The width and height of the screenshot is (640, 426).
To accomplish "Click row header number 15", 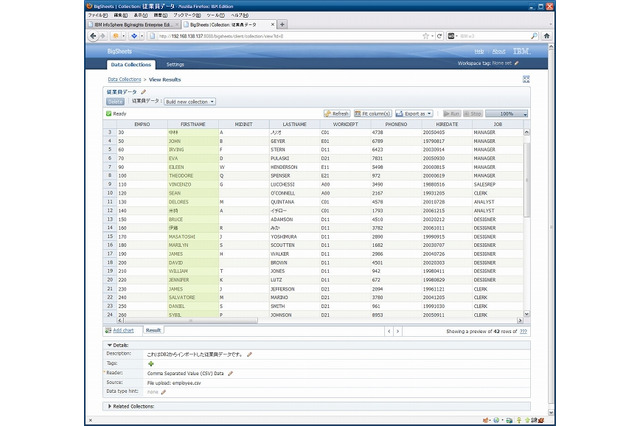I will tap(110, 237).
